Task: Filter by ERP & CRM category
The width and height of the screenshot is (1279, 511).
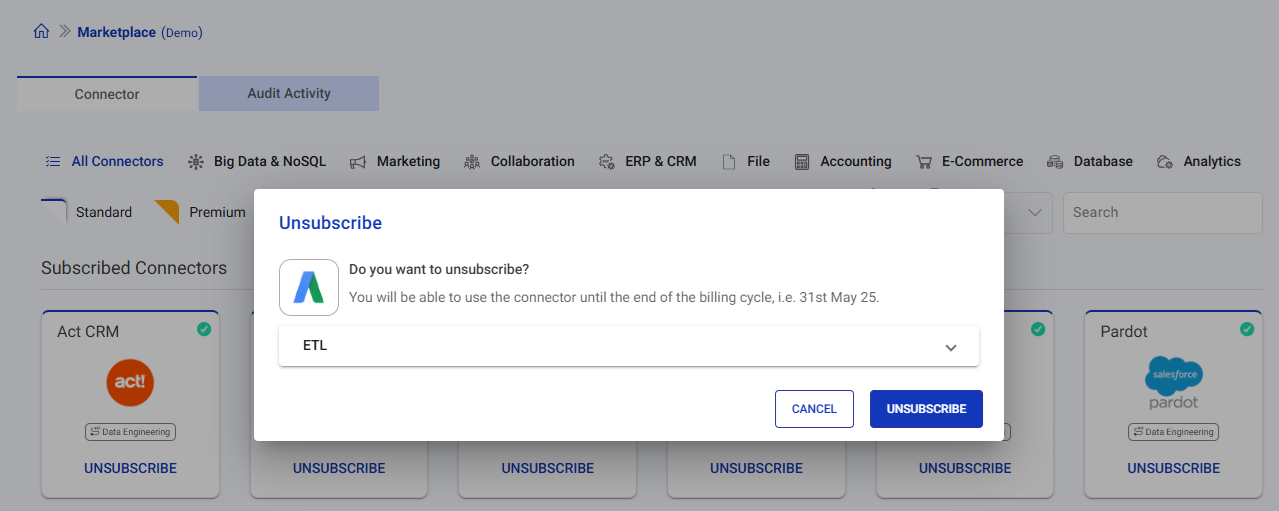Action: click(x=661, y=161)
